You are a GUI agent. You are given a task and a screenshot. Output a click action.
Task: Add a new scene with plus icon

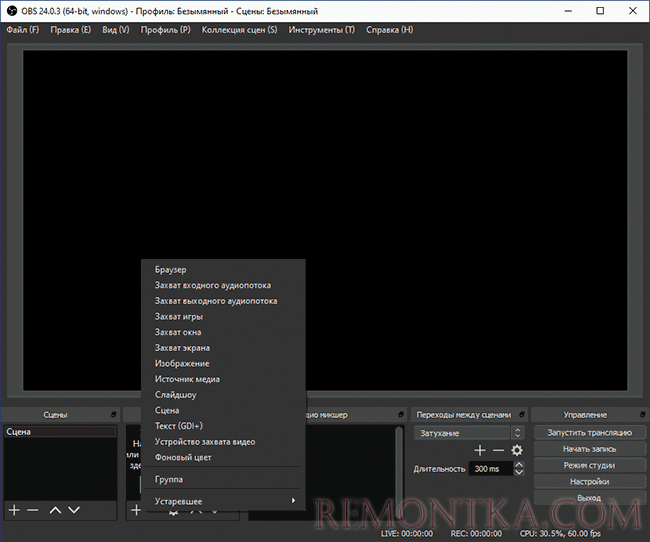click(x=14, y=510)
